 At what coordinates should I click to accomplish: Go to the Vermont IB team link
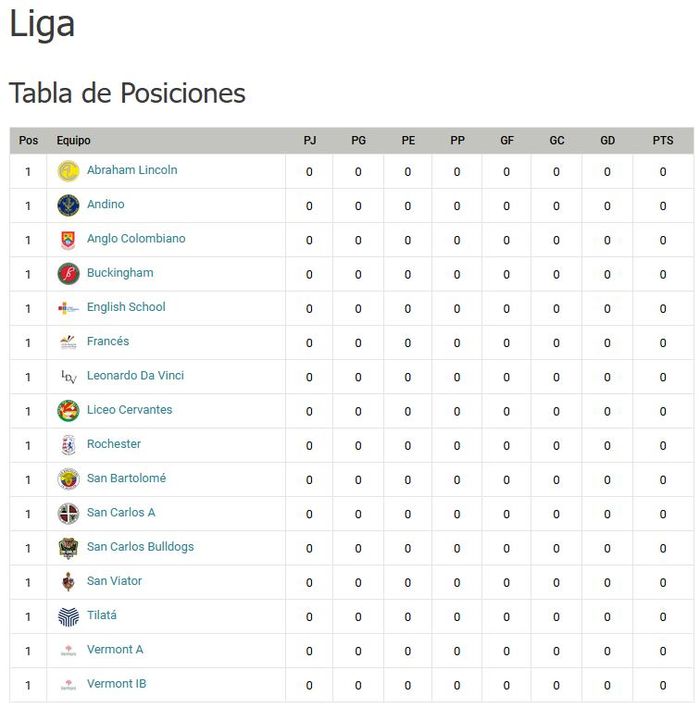point(116,684)
